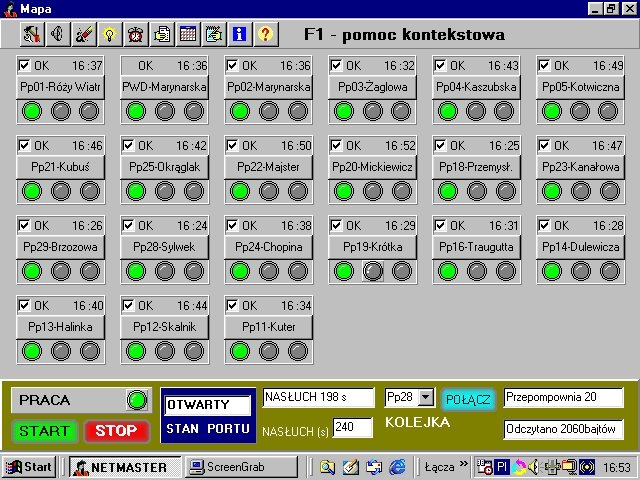
Task: Open the Pp22-Majster station button
Action: click(269, 167)
